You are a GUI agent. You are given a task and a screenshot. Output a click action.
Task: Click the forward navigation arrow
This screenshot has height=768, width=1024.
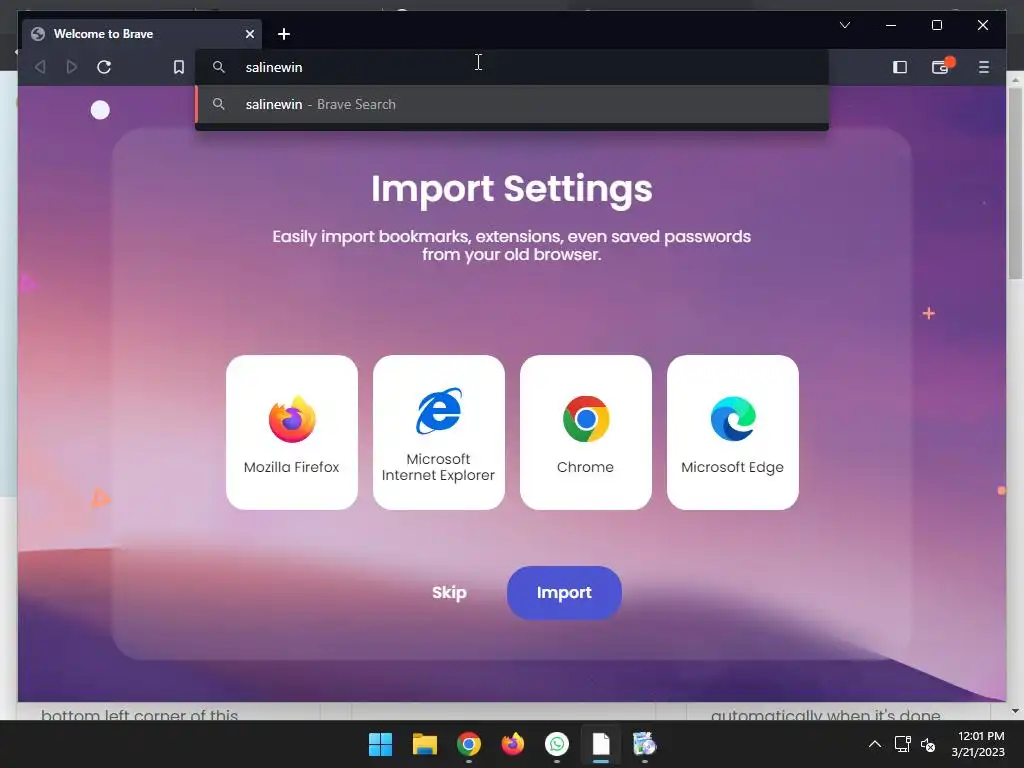point(72,67)
